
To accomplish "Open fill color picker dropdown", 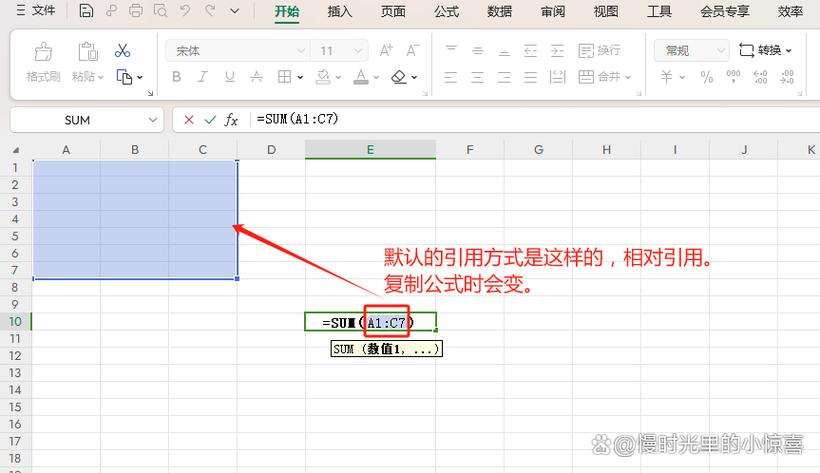I will coord(338,77).
